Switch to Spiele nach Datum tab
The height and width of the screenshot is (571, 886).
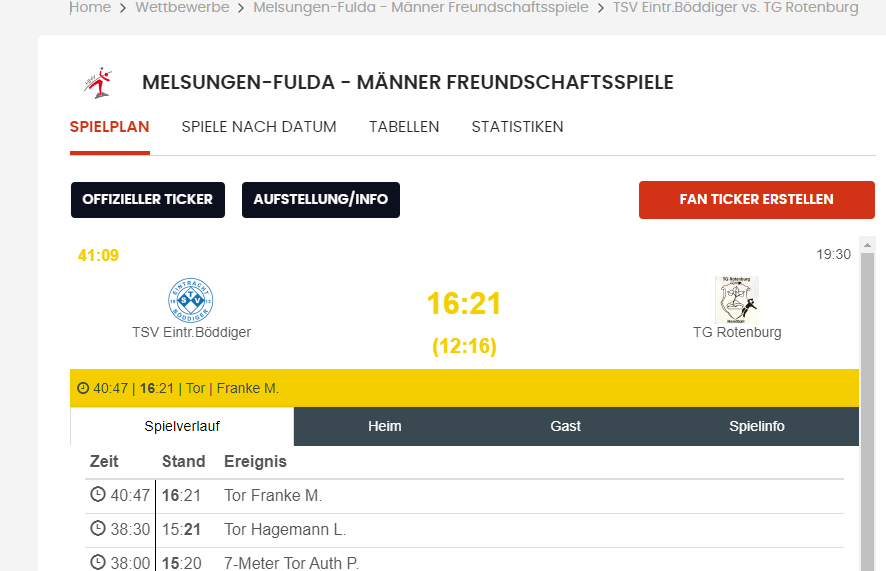[x=259, y=127]
